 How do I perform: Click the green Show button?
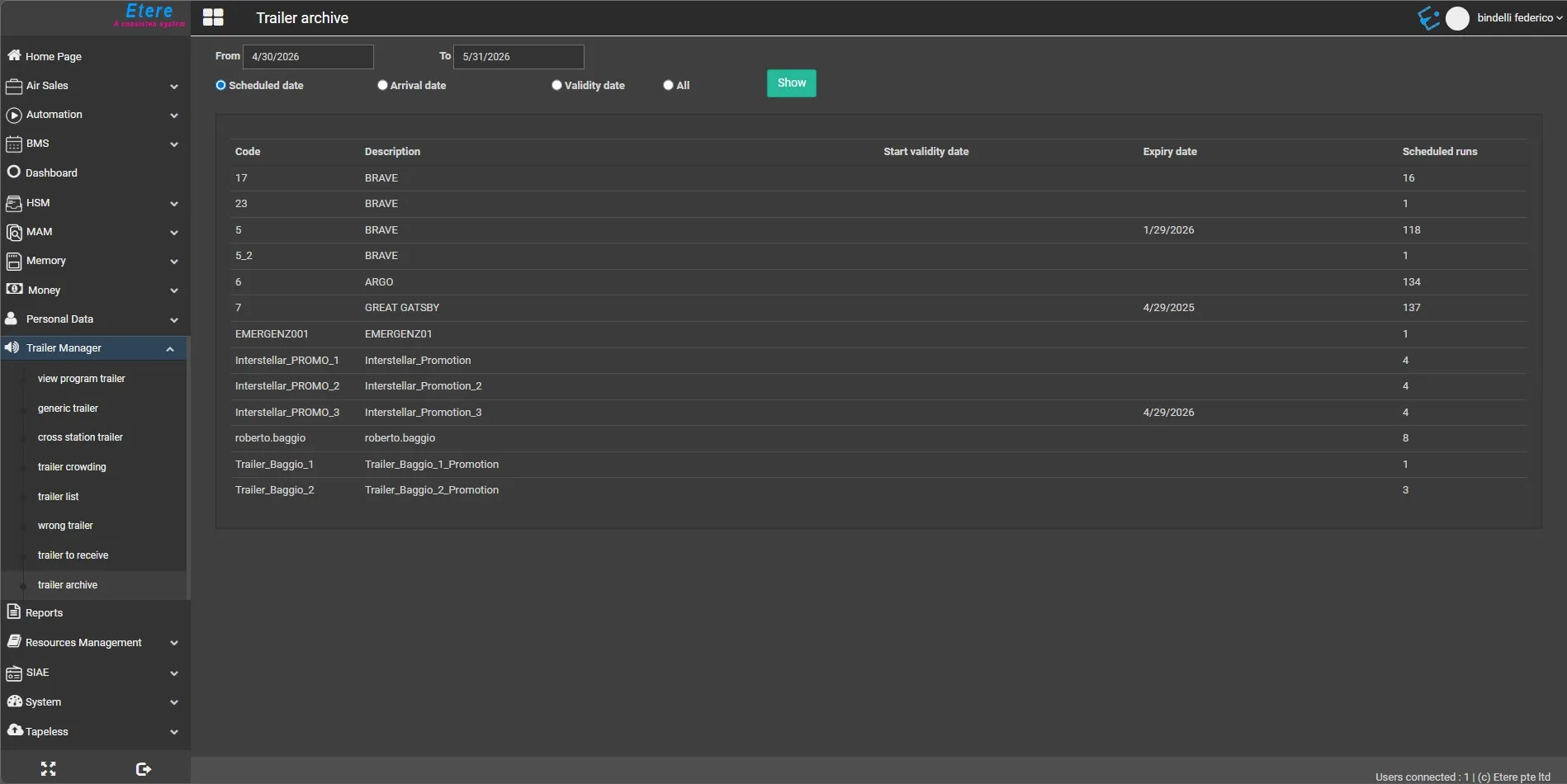tap(792, 83)
